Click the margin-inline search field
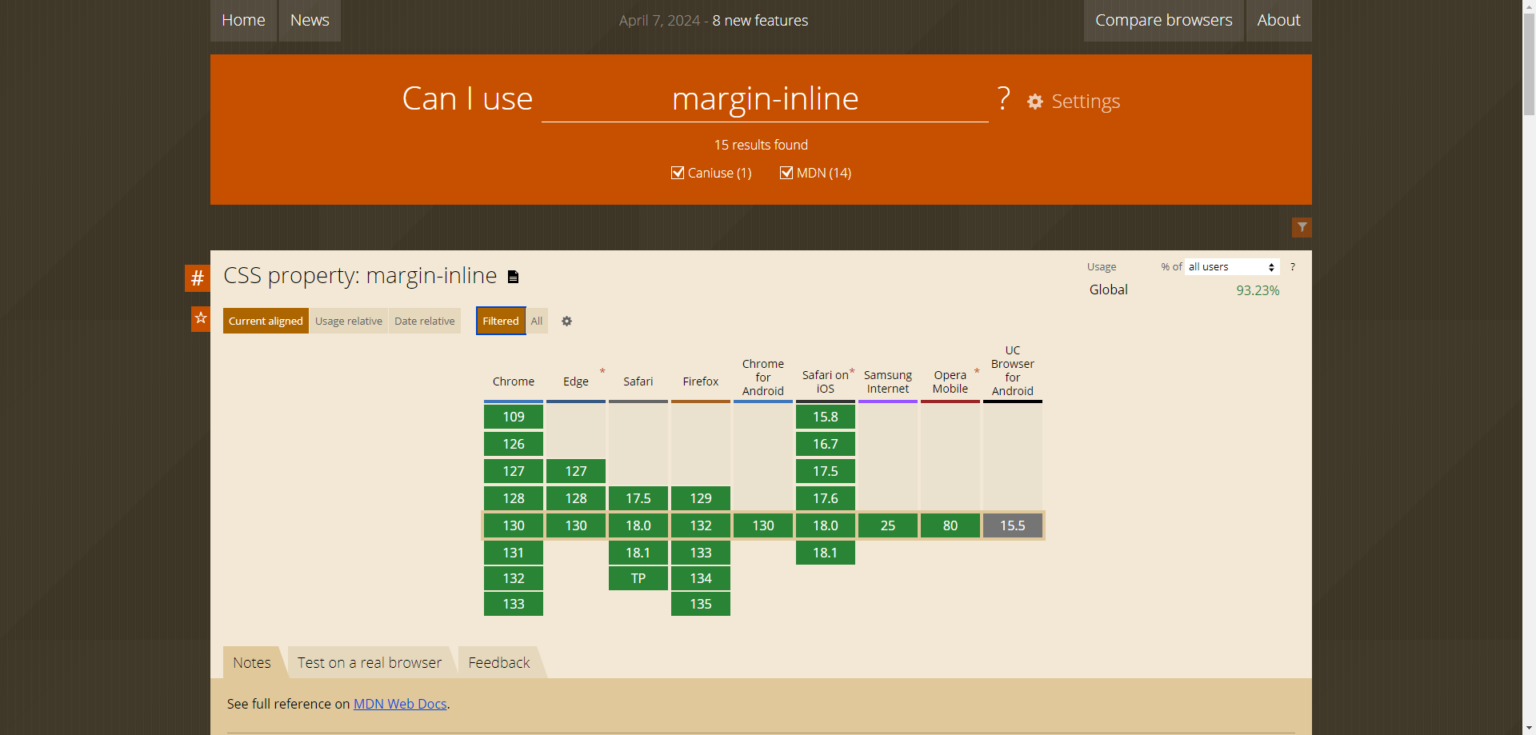This screenshot has width=1536, height=735. (x=764, y=99)
